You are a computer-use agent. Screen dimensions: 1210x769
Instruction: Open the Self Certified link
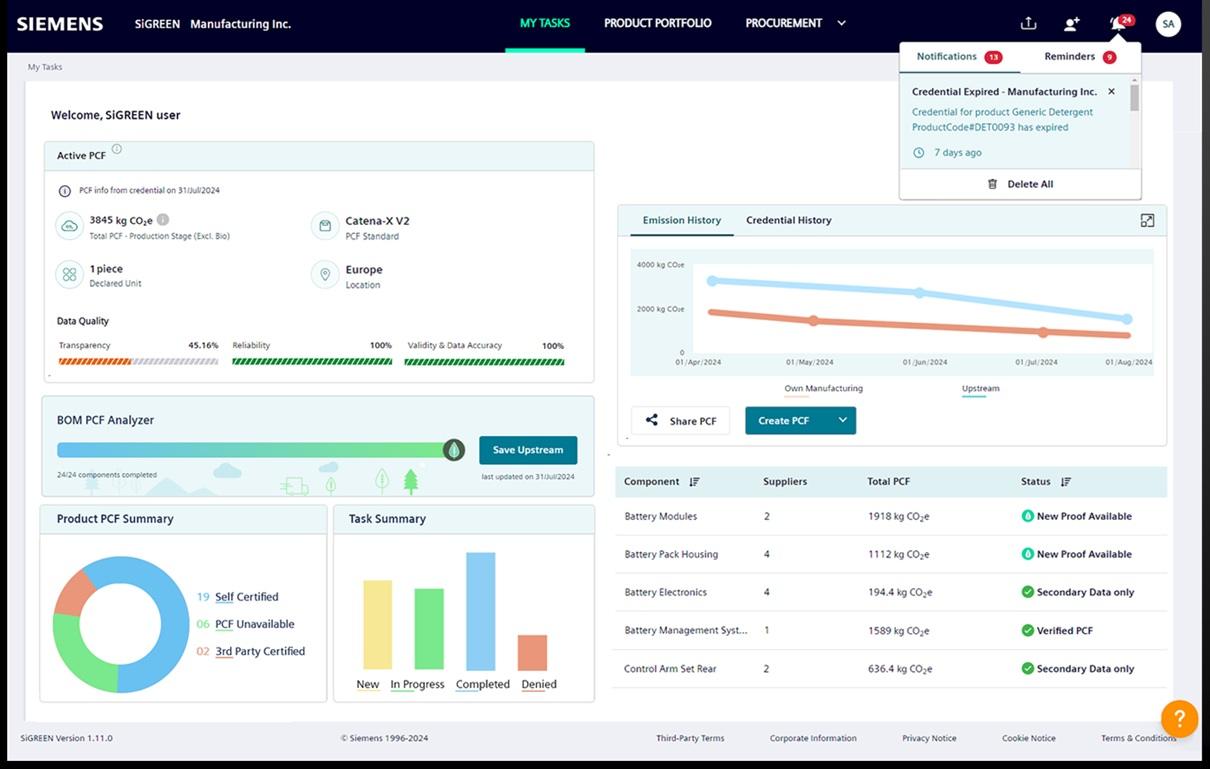249,596
